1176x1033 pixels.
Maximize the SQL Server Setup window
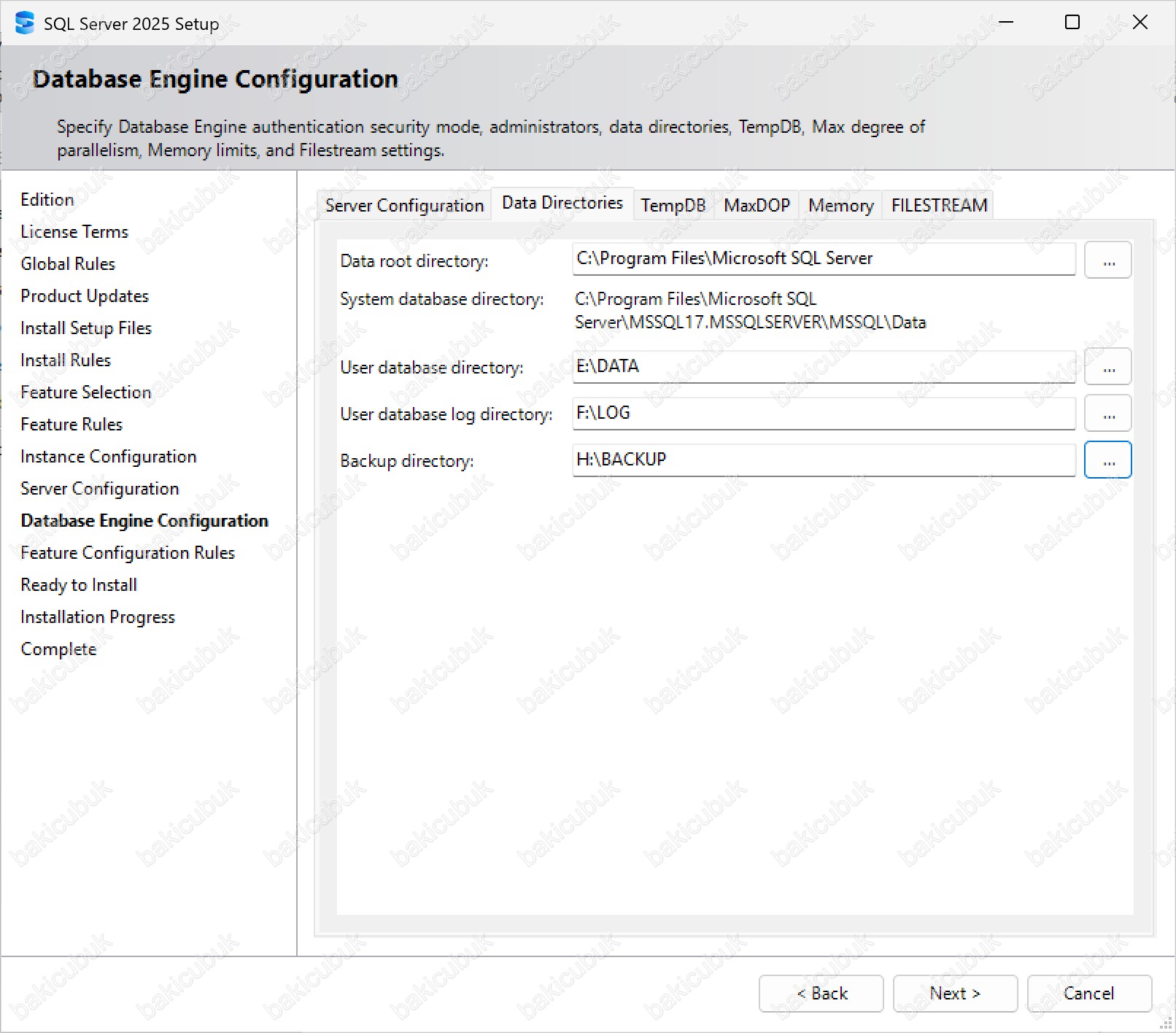(x=1072, y=23)
